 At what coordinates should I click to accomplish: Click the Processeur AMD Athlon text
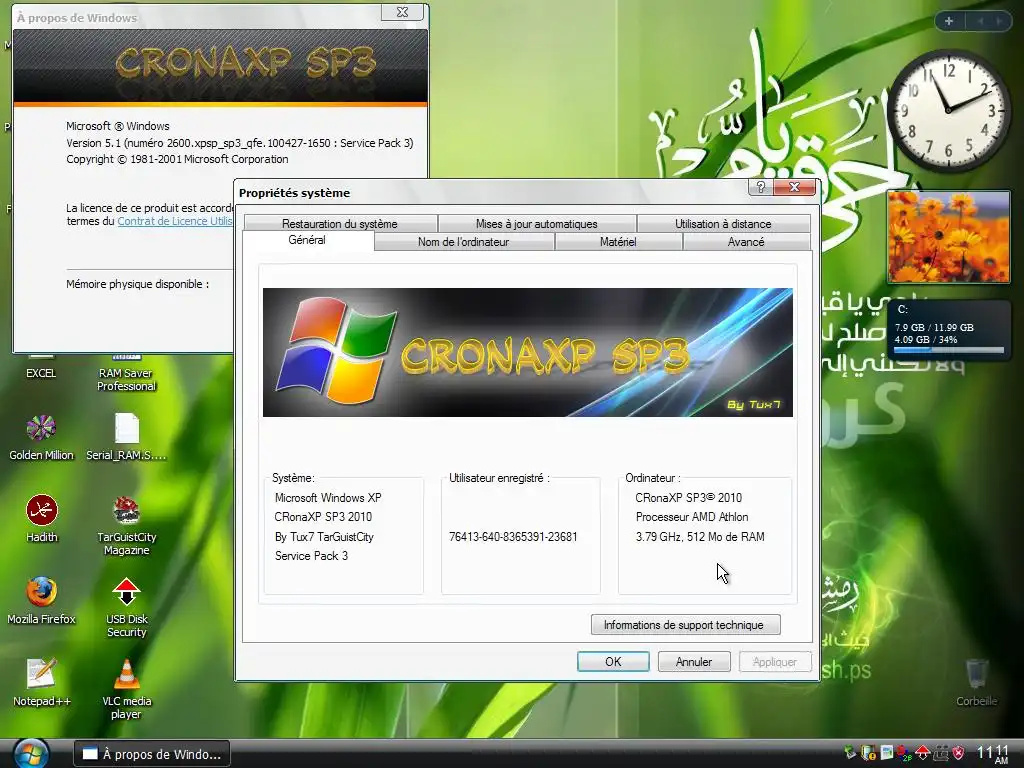(692, 517)
